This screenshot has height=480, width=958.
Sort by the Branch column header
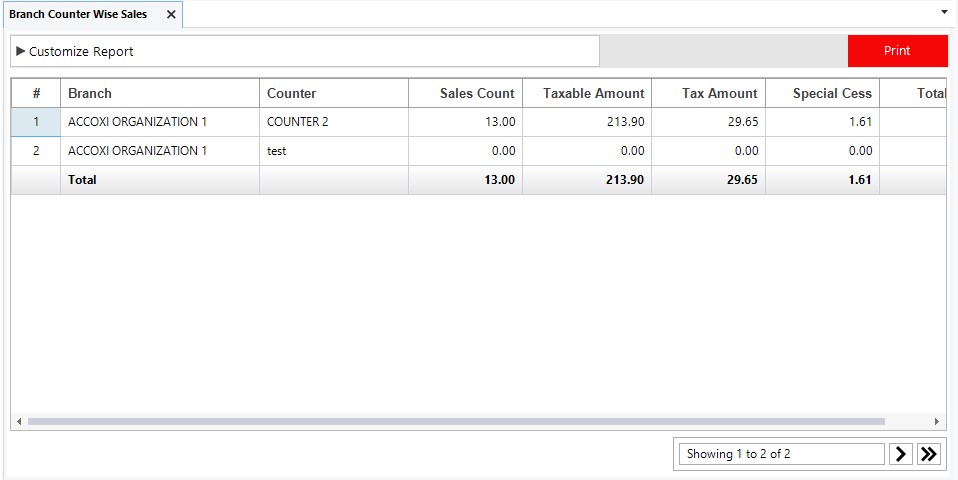click(159, 93)
